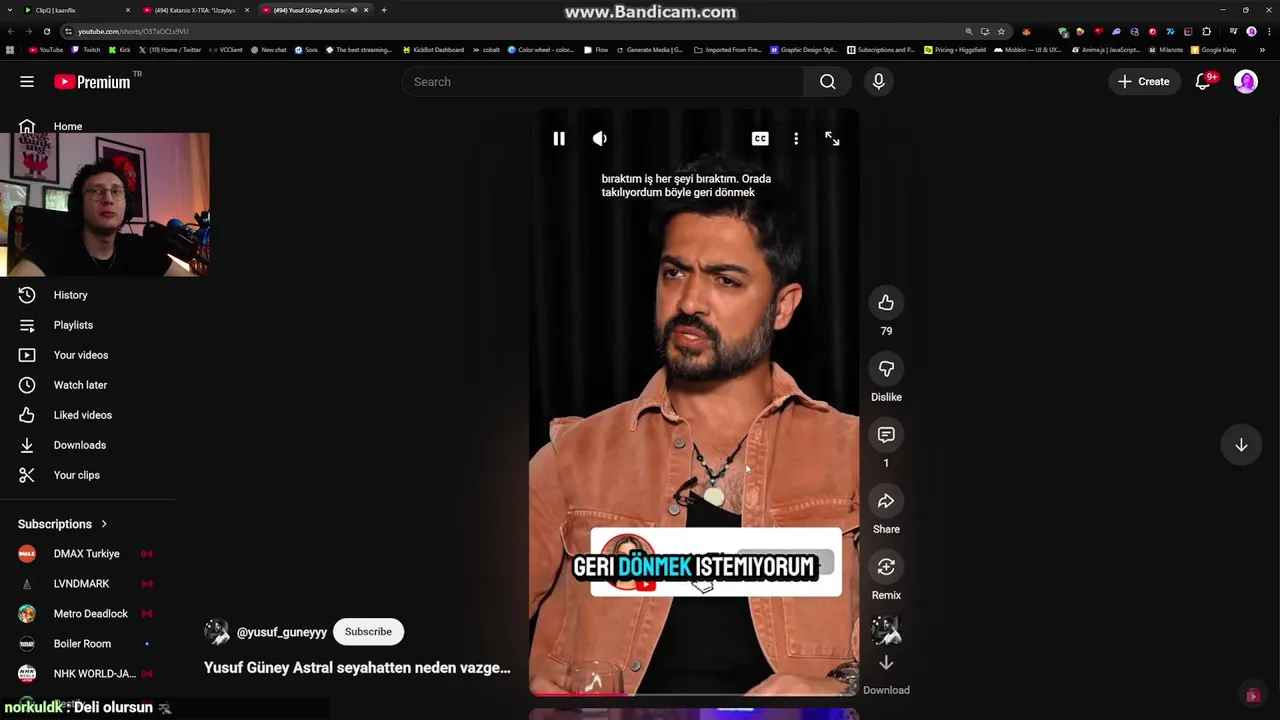Reload the page

point(47,31)
